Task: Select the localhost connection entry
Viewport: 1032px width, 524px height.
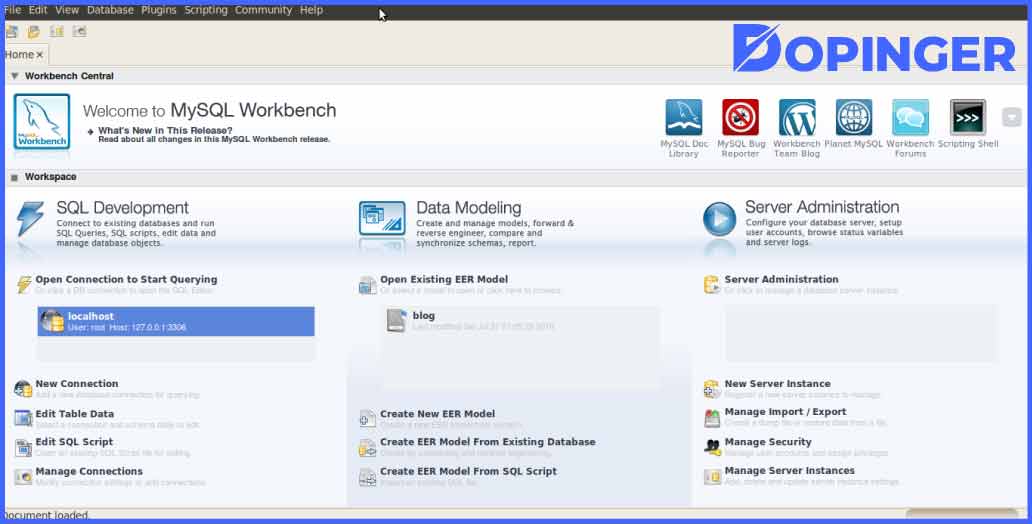Action: pos(176,321)
